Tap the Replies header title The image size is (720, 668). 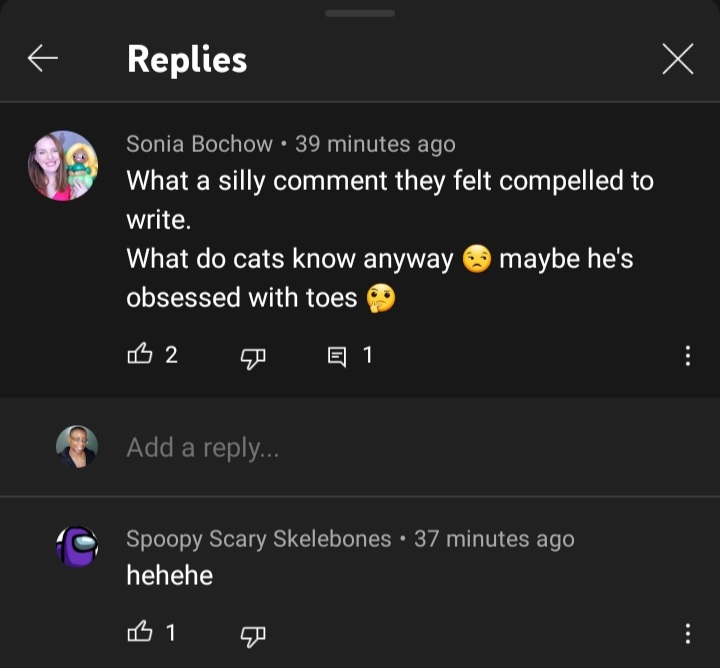(187, 60)
